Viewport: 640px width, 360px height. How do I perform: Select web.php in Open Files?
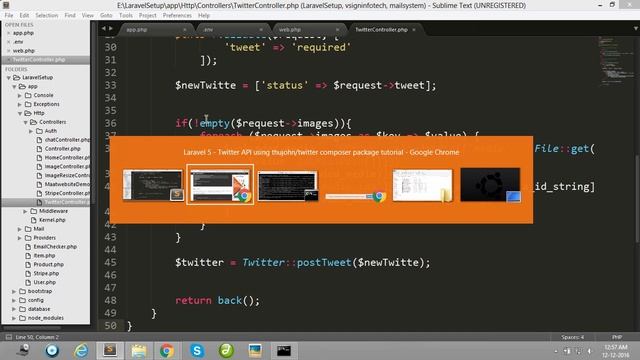pyautogui.click(x=24, y=51)
